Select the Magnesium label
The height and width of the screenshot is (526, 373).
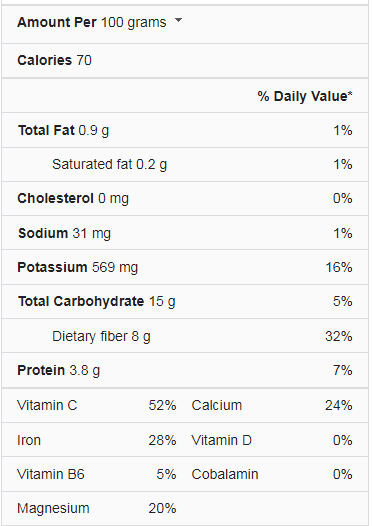point(53,509)
